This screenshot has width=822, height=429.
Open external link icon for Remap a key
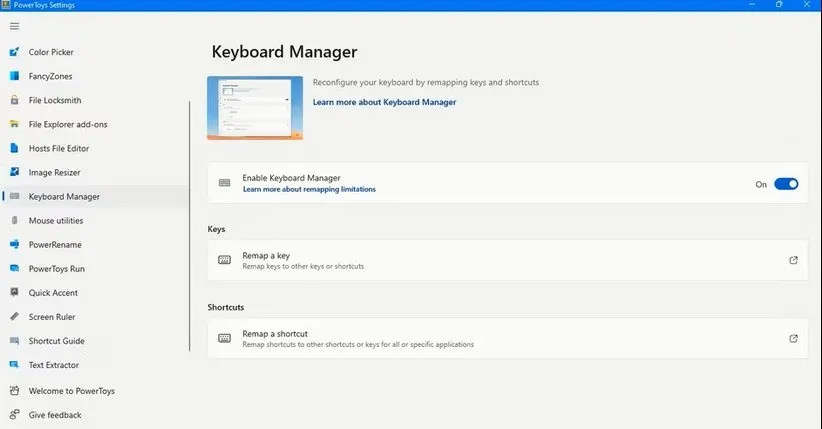793,260
